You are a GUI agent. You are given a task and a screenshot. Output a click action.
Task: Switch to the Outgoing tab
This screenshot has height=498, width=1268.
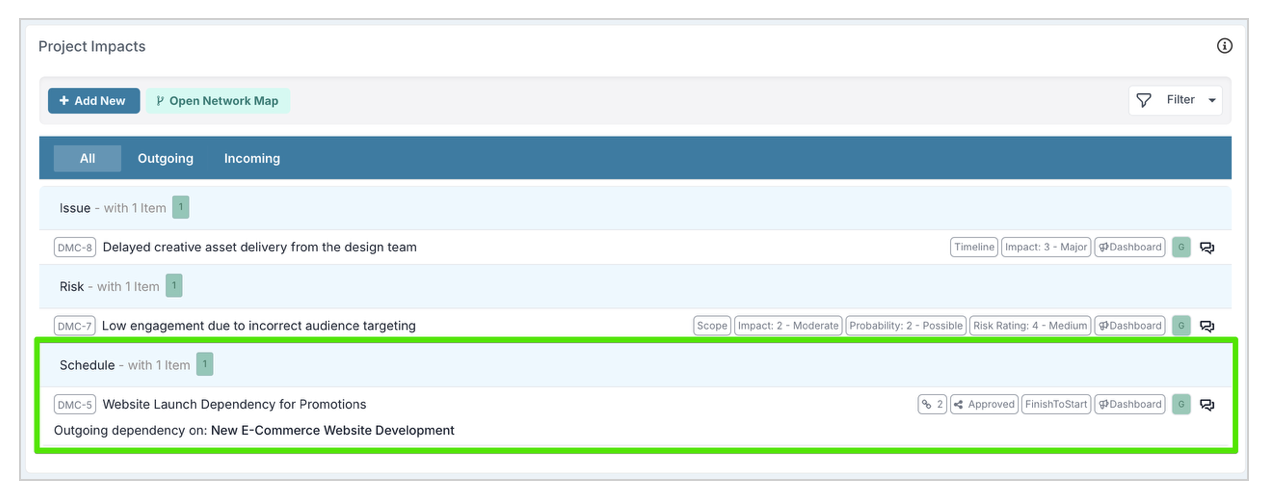[x=165, y=158]
